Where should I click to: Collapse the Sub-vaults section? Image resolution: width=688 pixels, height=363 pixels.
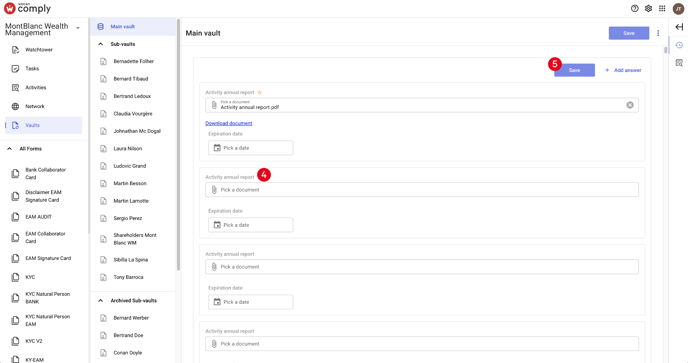[x=100, y=44]
